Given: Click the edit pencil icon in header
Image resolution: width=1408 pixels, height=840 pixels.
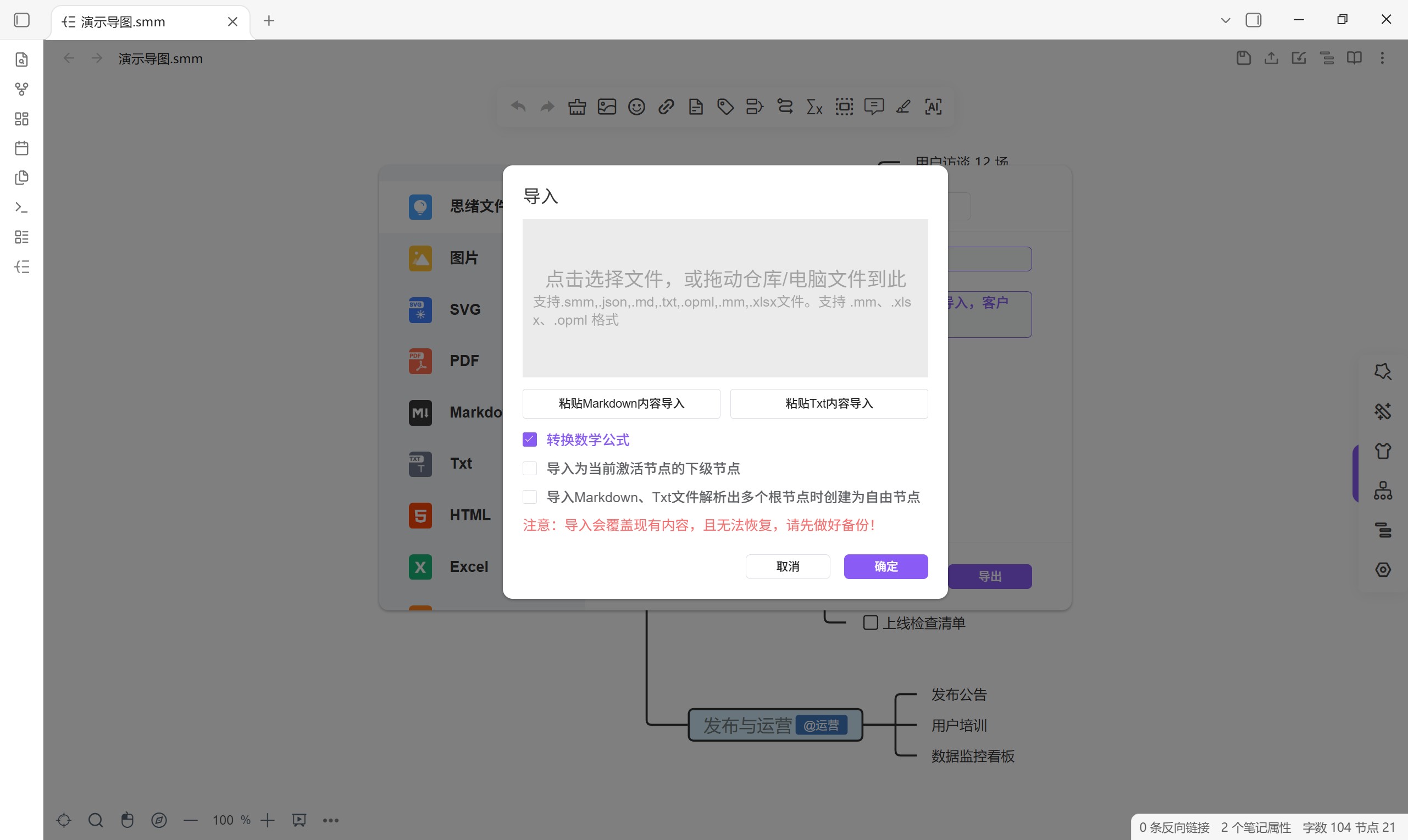Looking at the screenshot, I should click(x=1299, y=58).
